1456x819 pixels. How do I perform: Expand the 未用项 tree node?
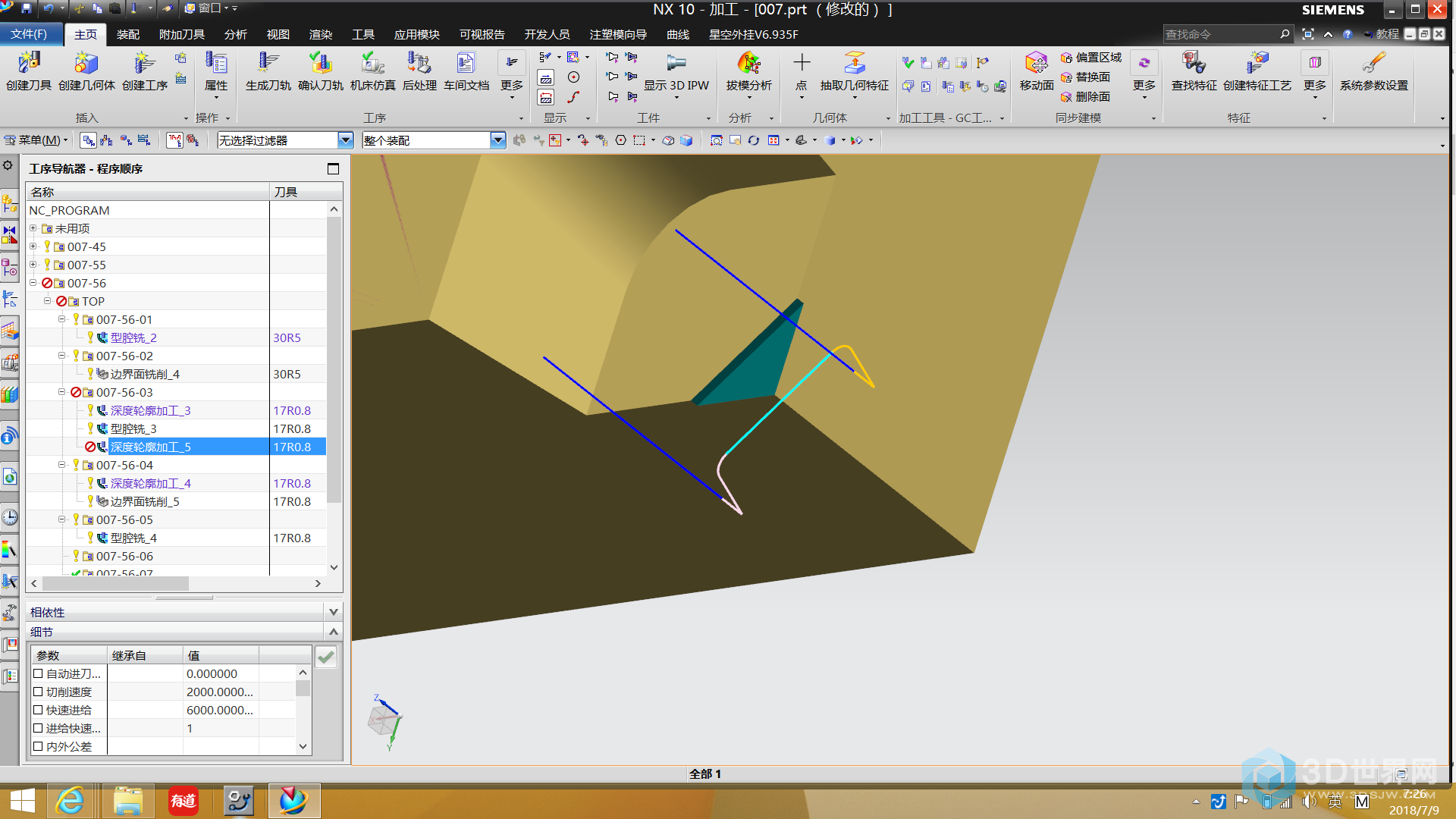click(33, 228)
